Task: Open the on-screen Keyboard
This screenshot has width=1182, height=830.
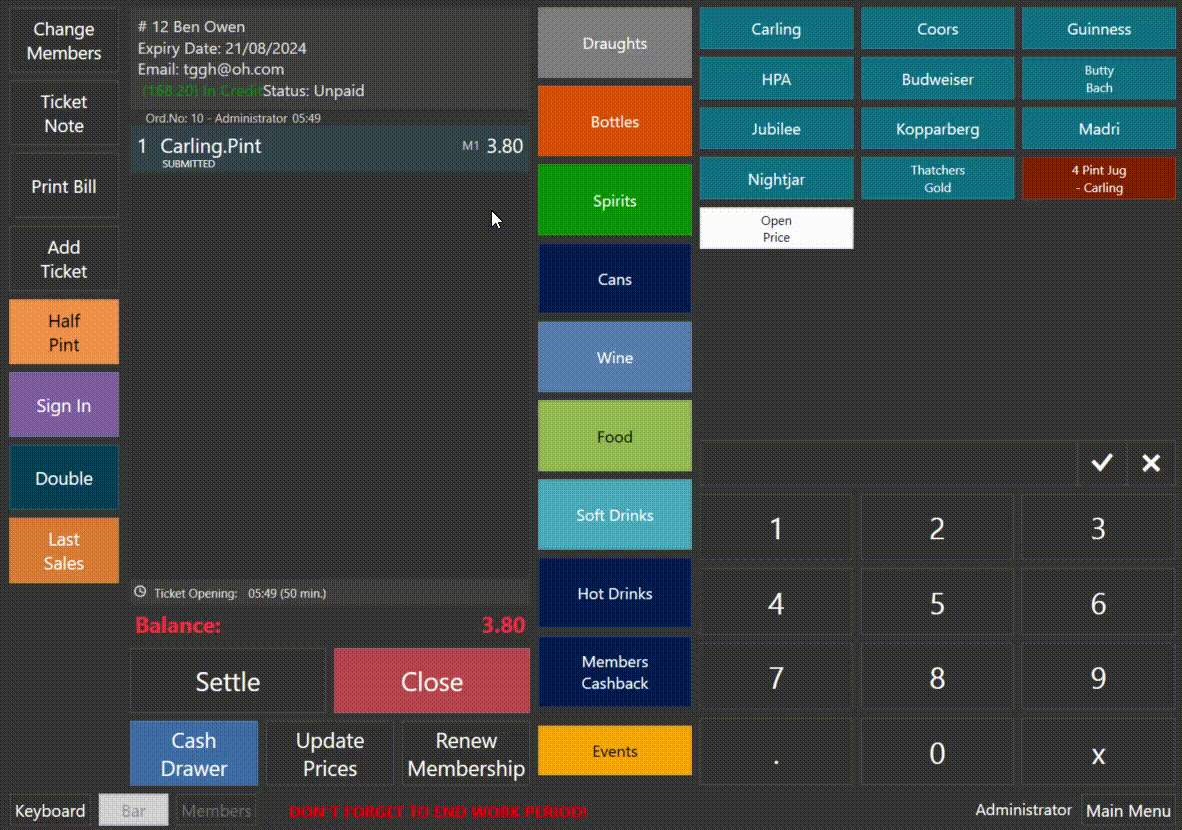Action: point(50,811)
